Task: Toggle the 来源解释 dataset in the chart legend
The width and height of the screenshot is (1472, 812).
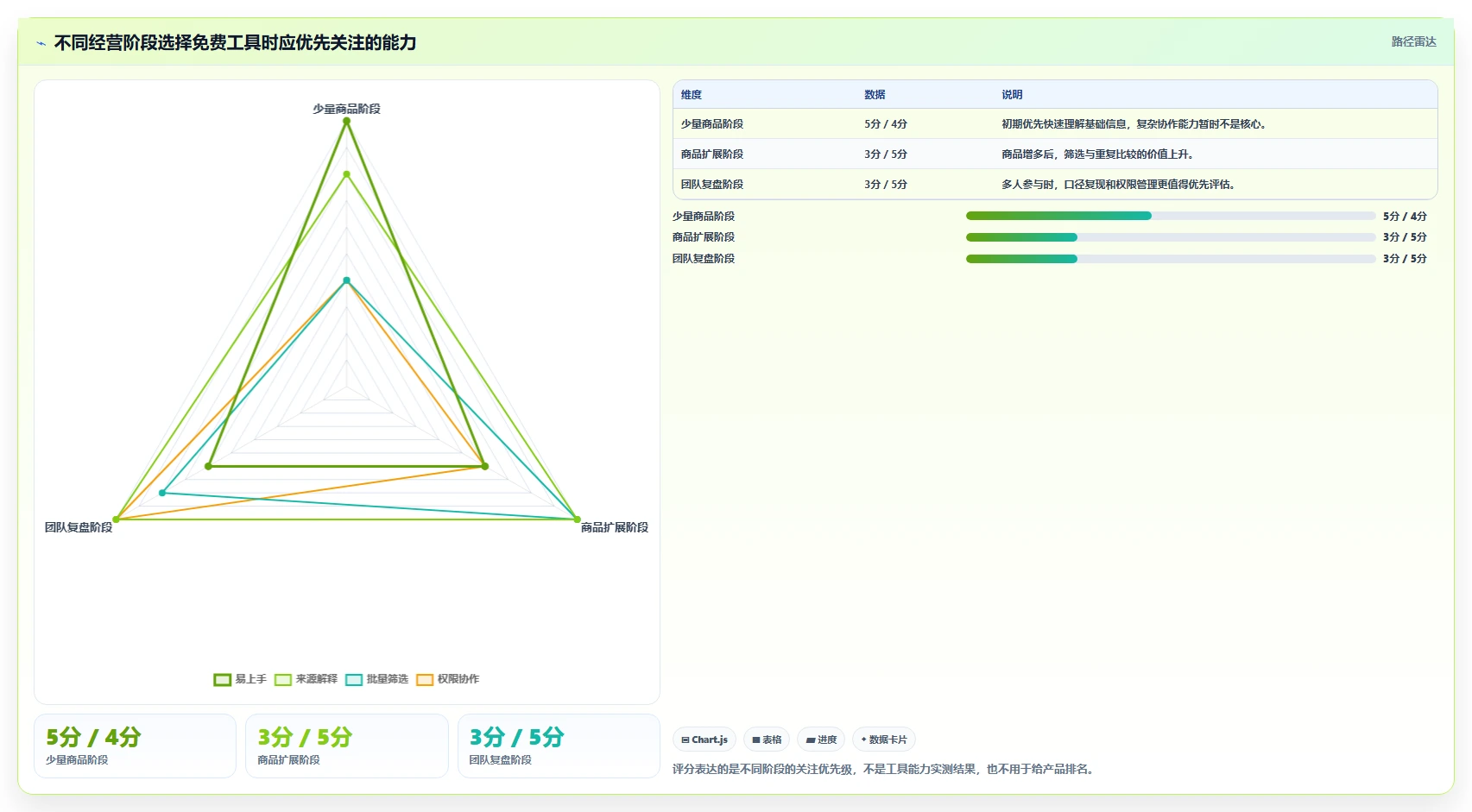Action: coord(306,679)
